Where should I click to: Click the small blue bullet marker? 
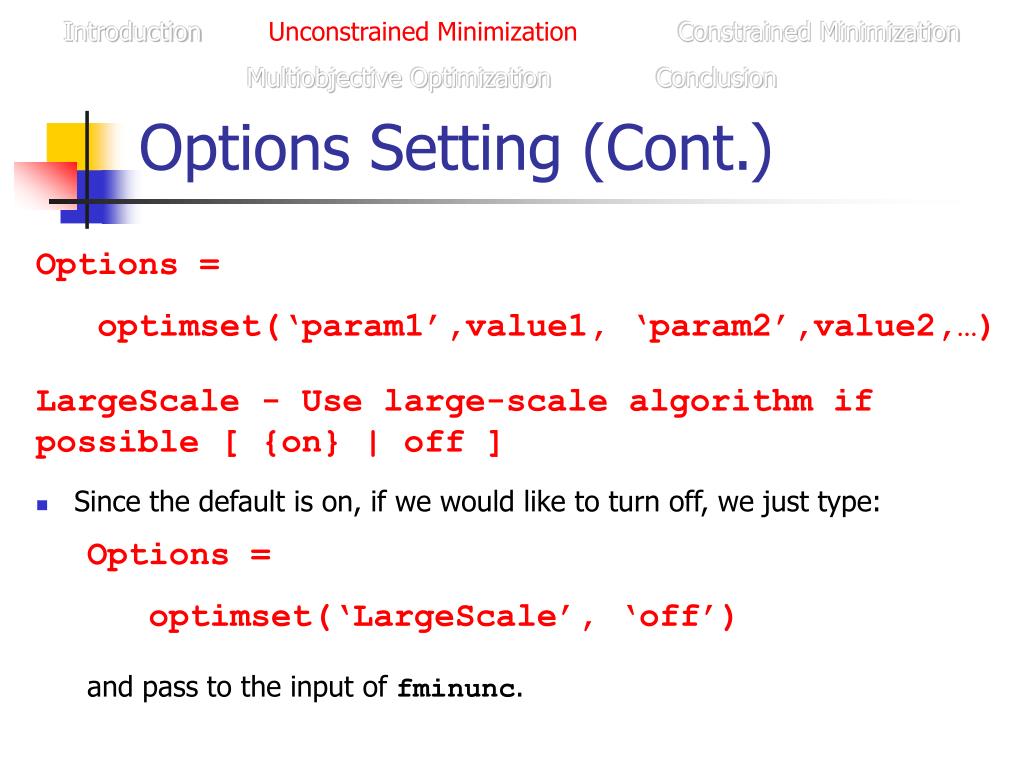(x=42, y=506)
